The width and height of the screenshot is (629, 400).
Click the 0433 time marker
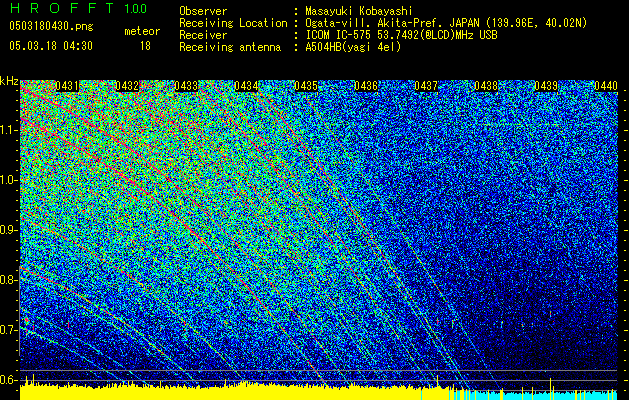(187, 86)
